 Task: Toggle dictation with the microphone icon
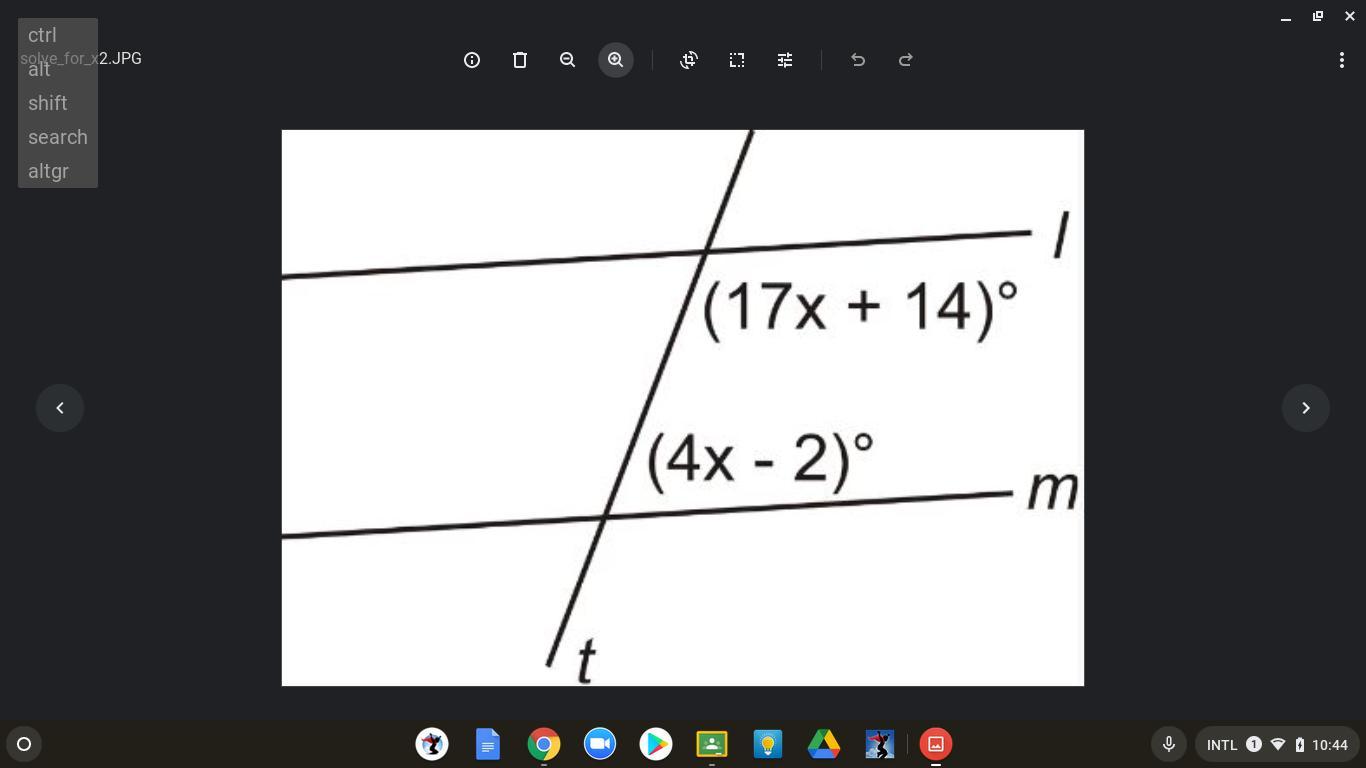pos(1168,744)
